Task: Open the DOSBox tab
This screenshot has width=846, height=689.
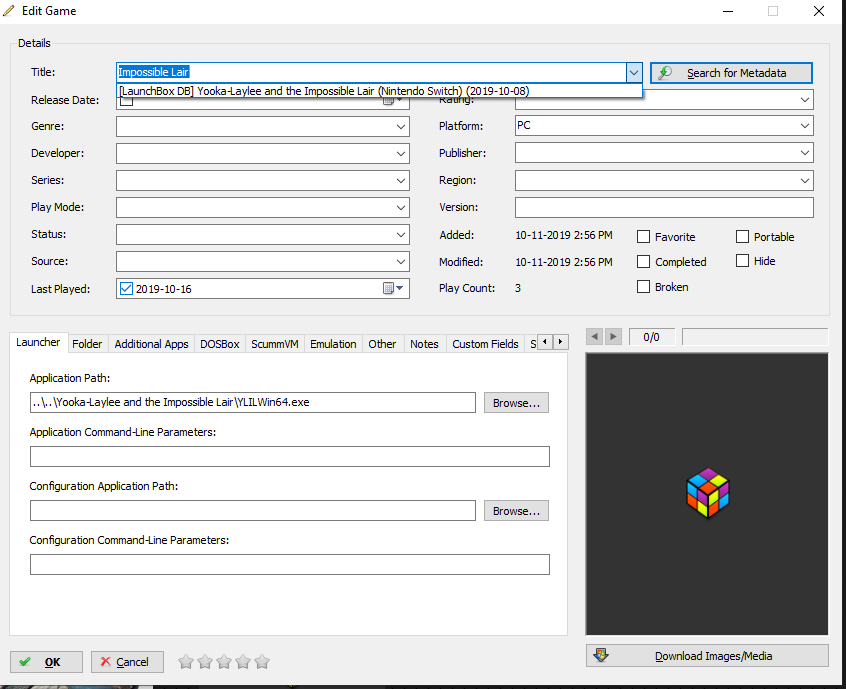Action: coord(220,344)
